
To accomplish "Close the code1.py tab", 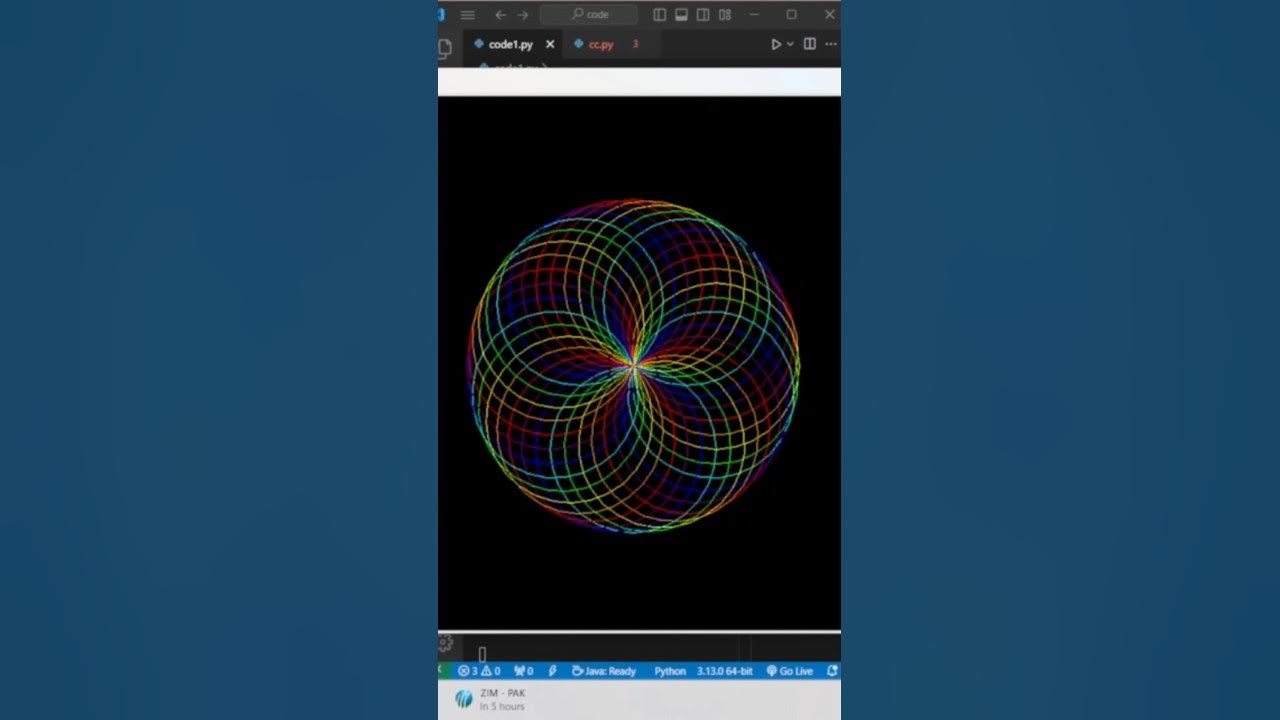I will [x=549, y=44].
